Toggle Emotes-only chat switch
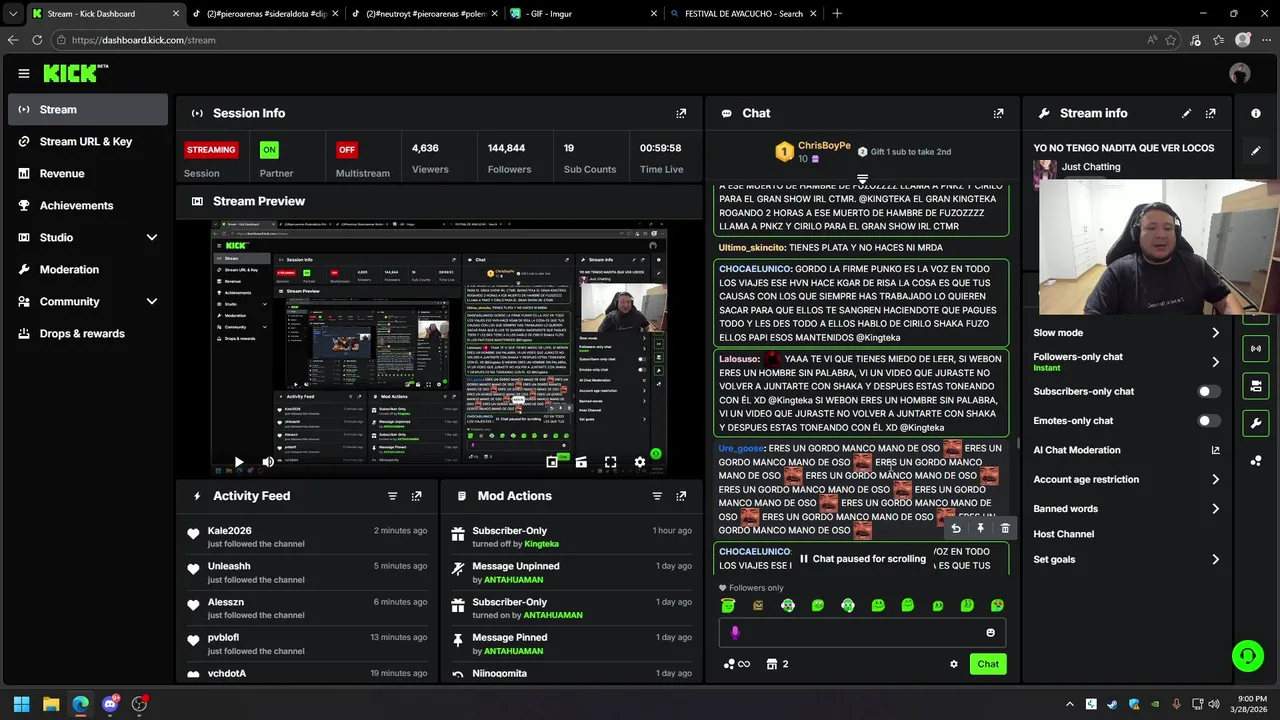 click(x=1210, y=421)
